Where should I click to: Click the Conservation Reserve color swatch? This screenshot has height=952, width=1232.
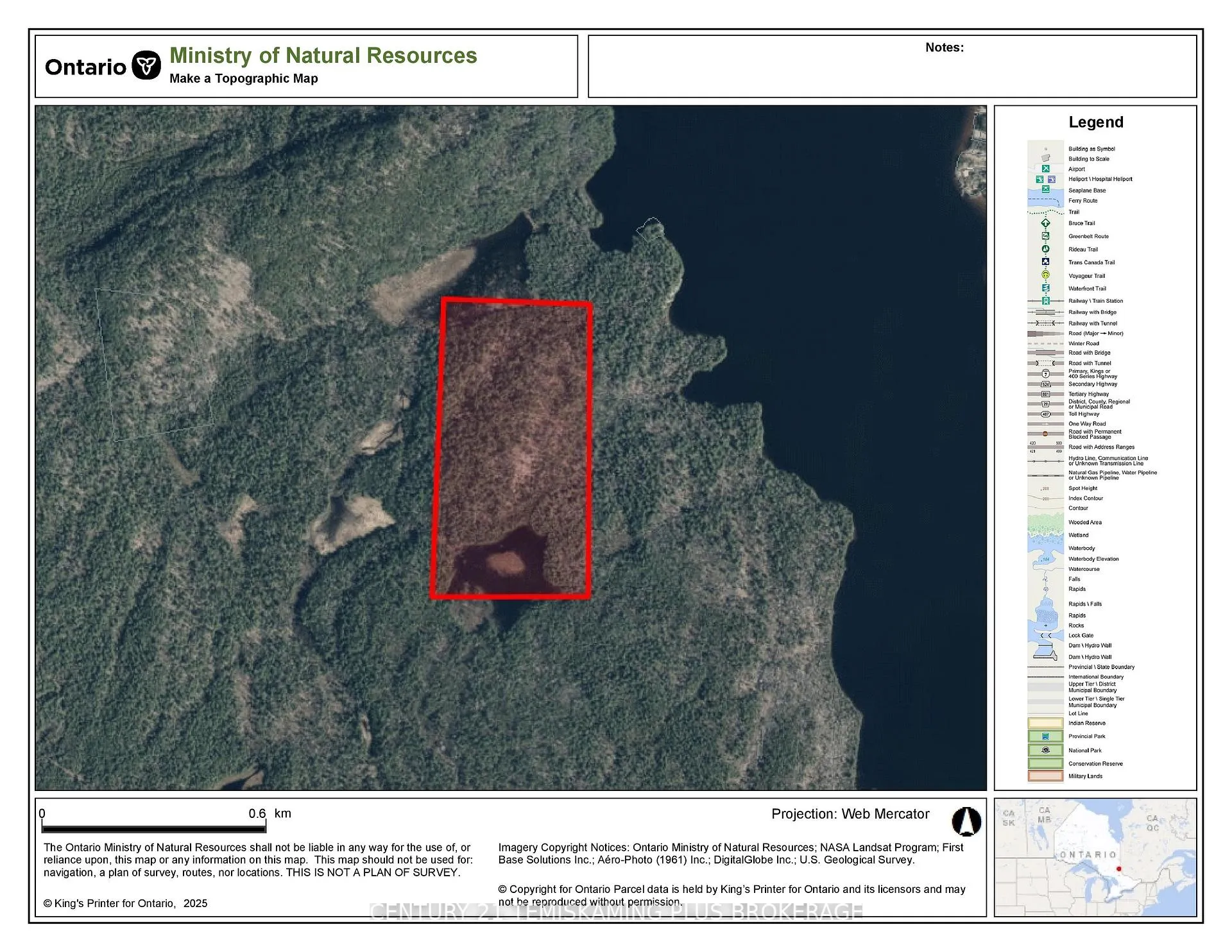click(x=1045, y=763)
